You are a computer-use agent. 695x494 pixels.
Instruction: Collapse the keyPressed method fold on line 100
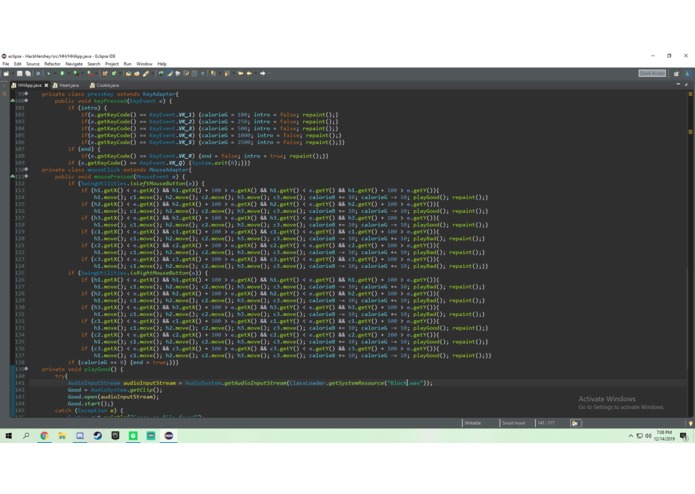coord(27,101)
